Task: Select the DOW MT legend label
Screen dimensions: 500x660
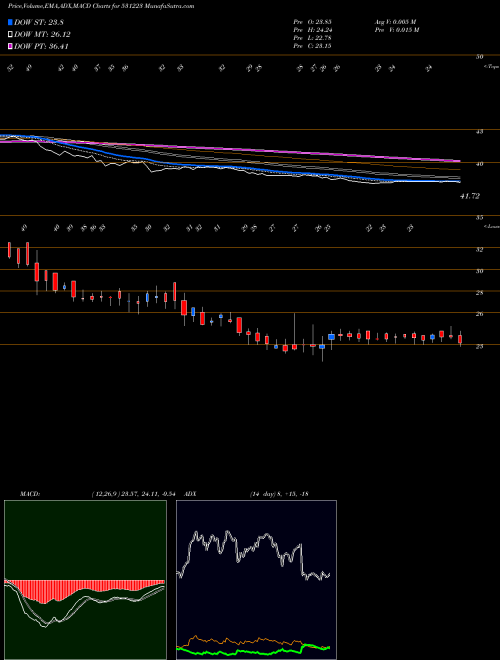Action: pos(42,35)
